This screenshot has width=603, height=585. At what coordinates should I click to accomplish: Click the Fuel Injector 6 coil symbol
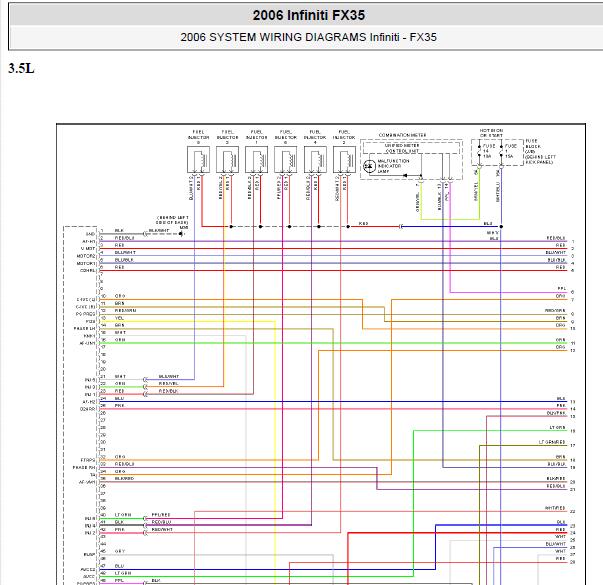coord(286,160)
